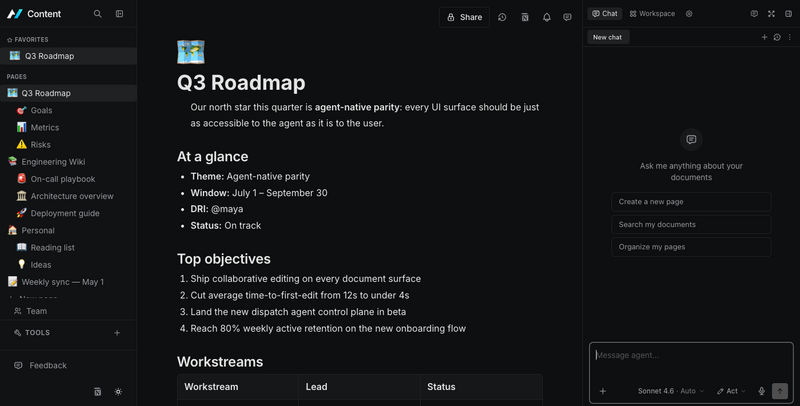Click the Share button
This screenshot has width=800, height=406.
tap(464, 17)
